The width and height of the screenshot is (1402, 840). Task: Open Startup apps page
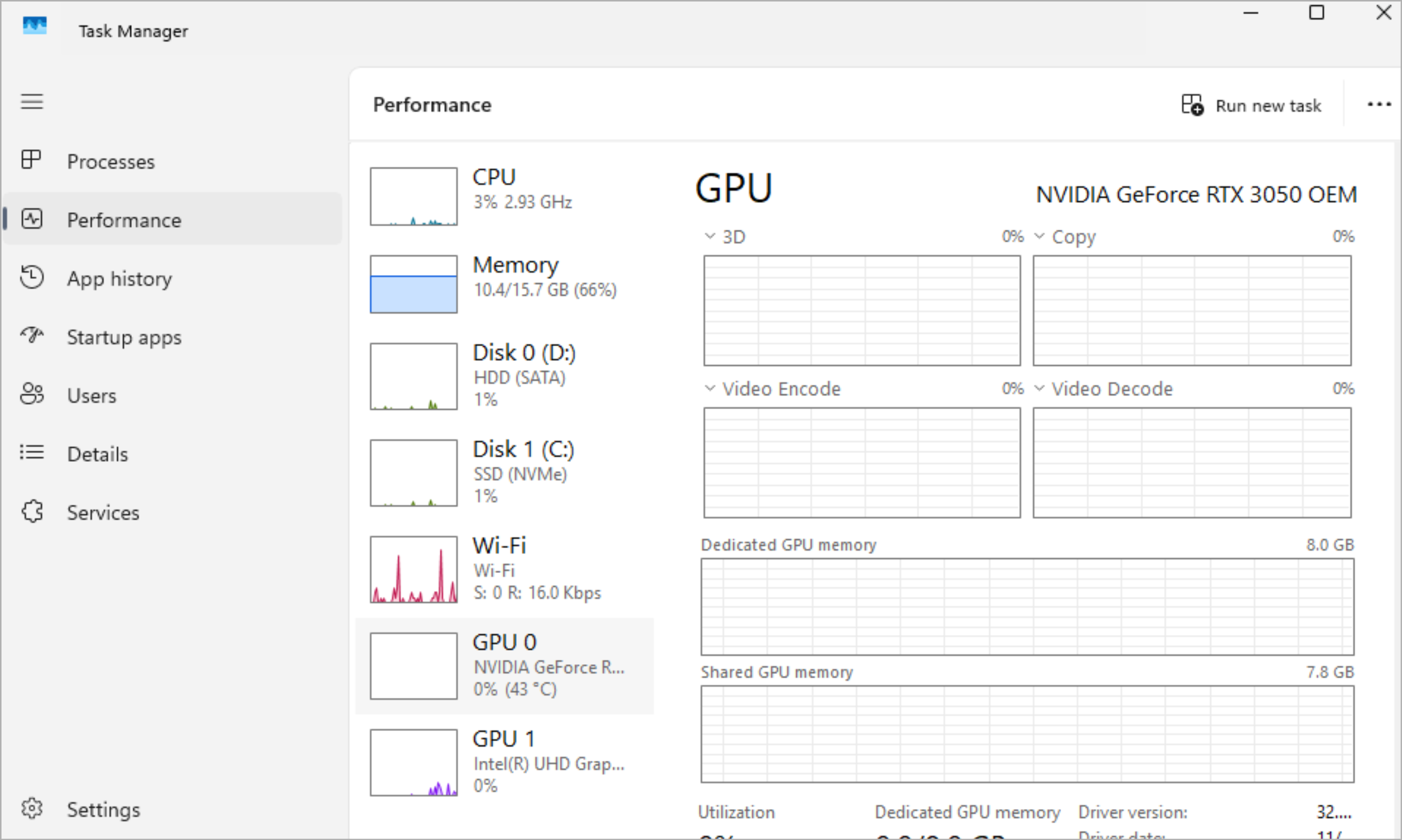click(124, 338)
